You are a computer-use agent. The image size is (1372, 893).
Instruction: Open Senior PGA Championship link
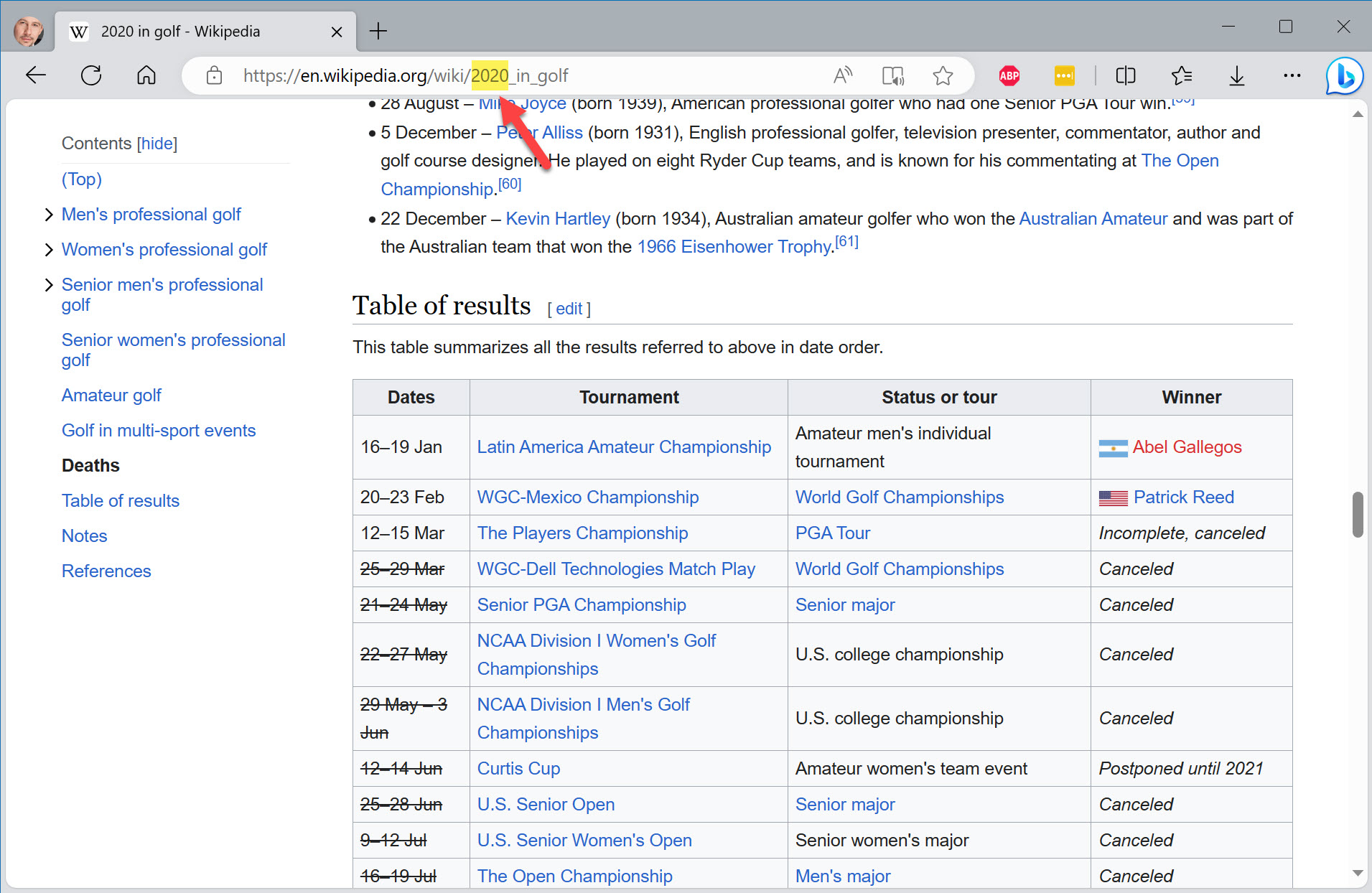pos(582,605)
